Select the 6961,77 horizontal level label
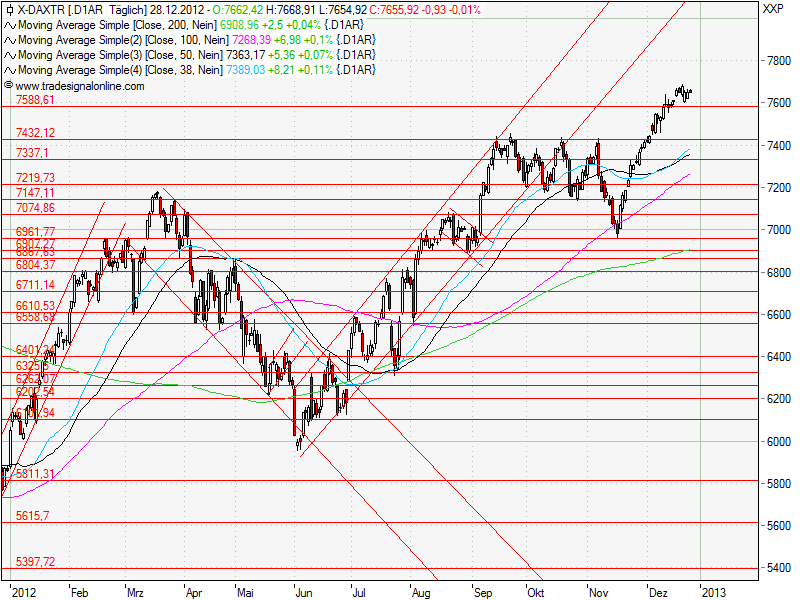 tap(35, 232)
